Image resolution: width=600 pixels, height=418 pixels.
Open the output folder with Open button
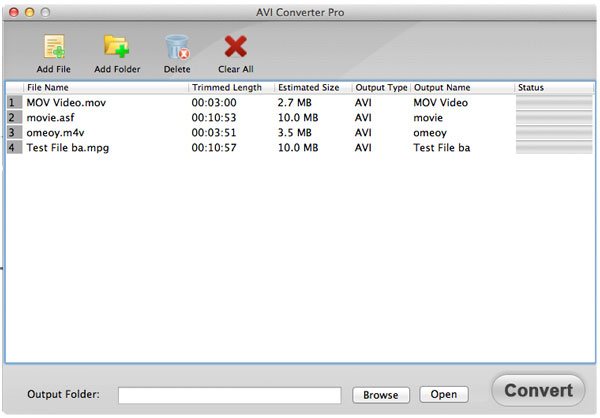(444, 394)
